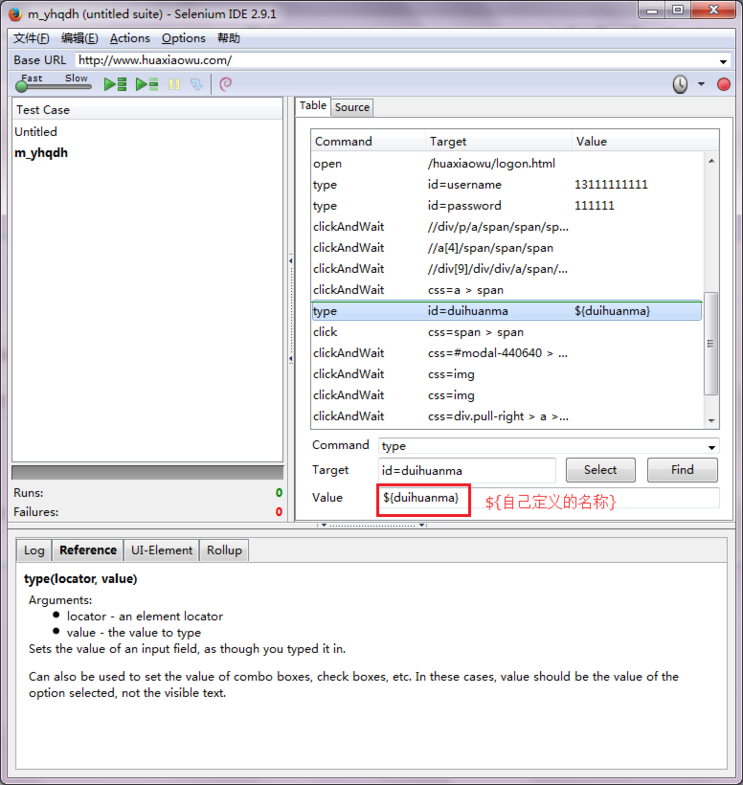Image resolution: width=743 pixels, height=785 pixels.
Task: Select the clickAndWait css=div.pull-right row
Action: (x=507, y=416)
